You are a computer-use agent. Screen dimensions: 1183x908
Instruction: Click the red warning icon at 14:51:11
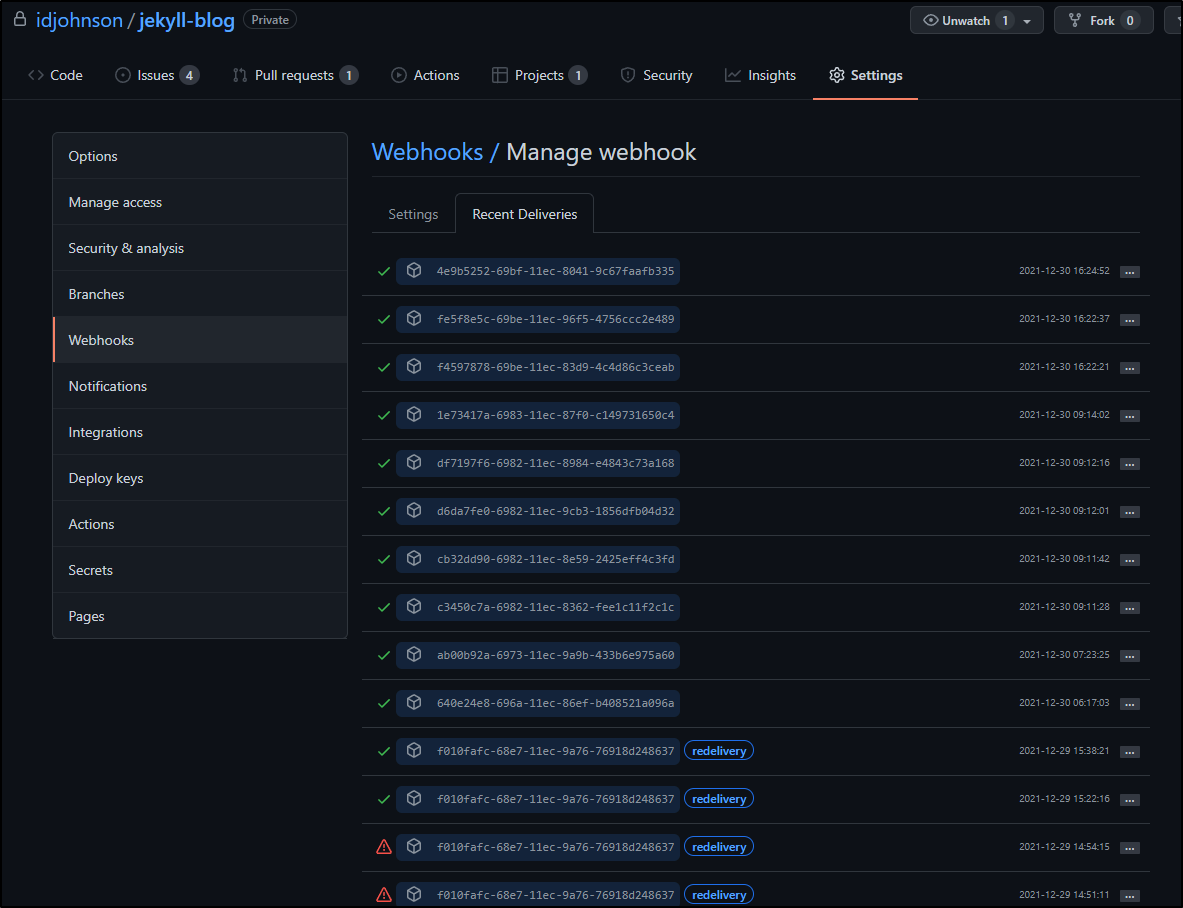(384, 895)
